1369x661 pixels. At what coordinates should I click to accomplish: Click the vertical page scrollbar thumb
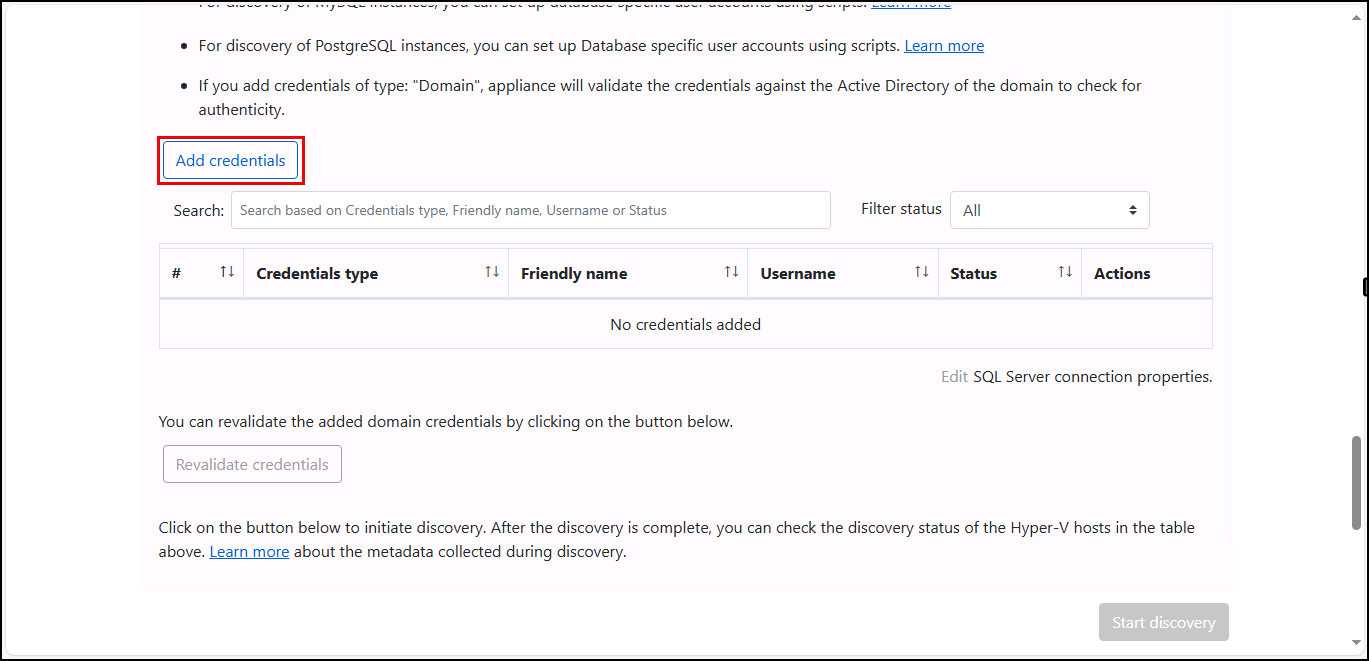pyautogui.click(x=1356, y=482)
